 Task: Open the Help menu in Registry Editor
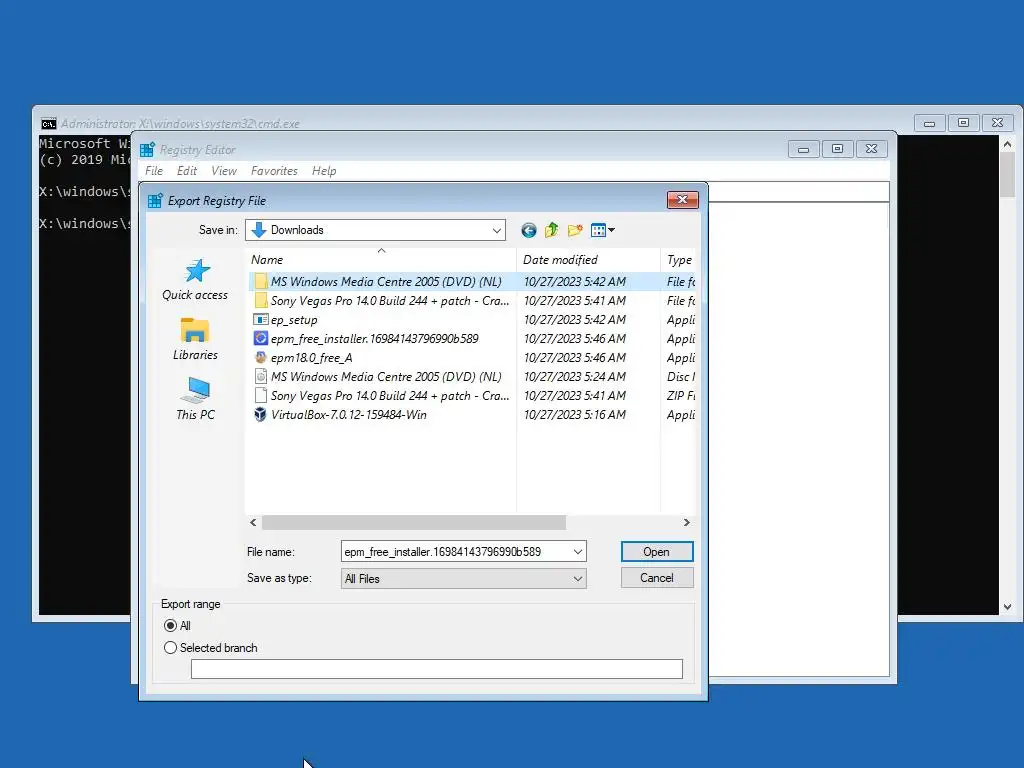point(324,170)
